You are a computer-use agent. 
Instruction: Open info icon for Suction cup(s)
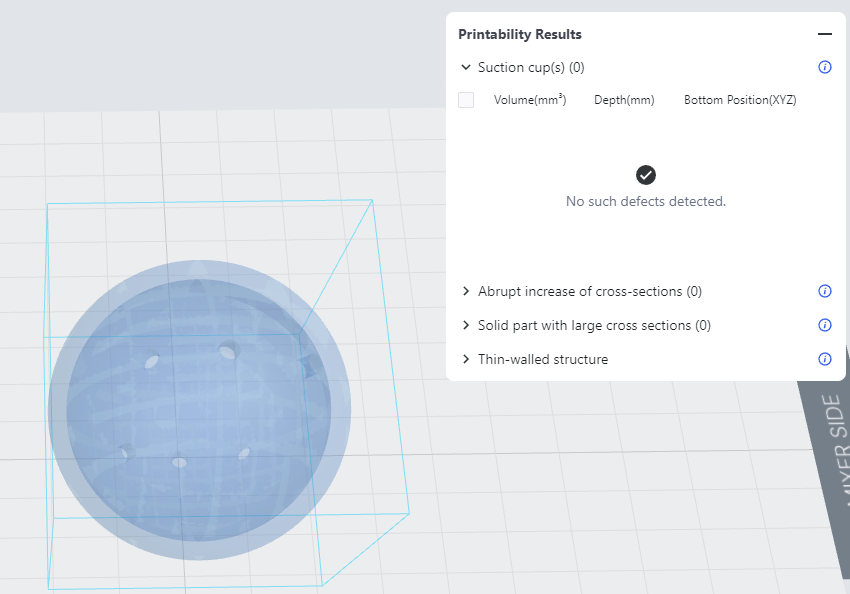pos(825,68)
